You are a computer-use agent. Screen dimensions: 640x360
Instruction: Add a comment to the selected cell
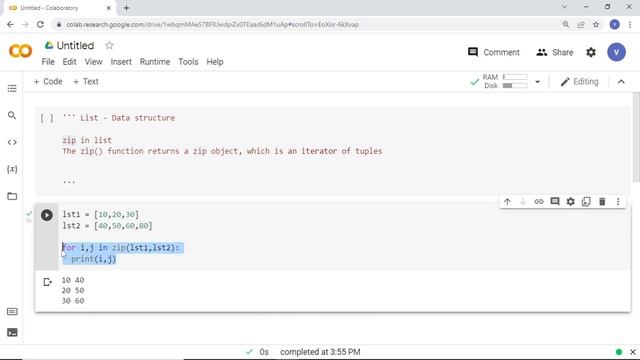pos(555,202)
